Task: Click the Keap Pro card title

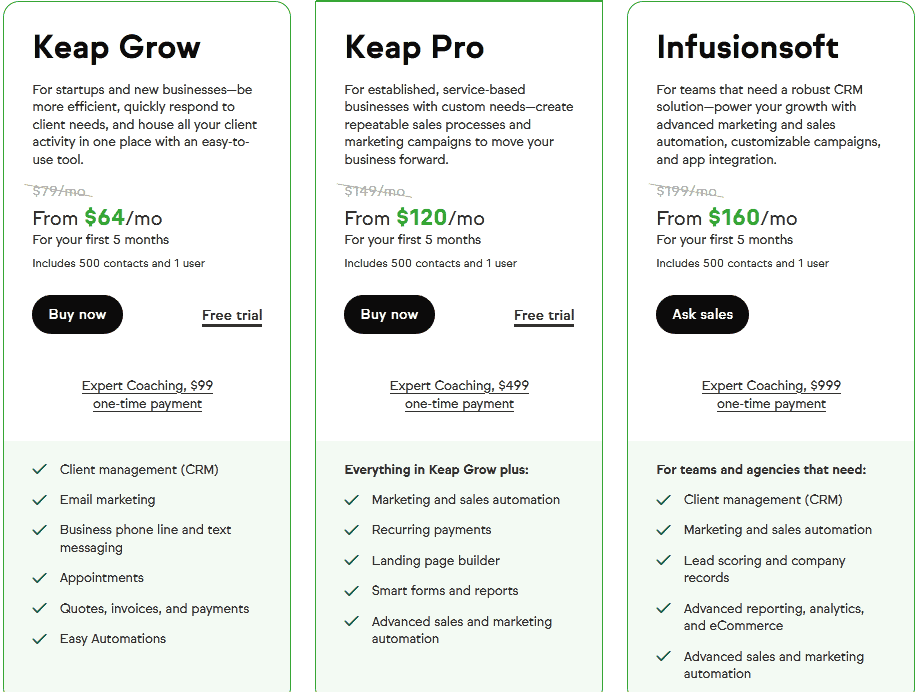Action: pos(414,47)
